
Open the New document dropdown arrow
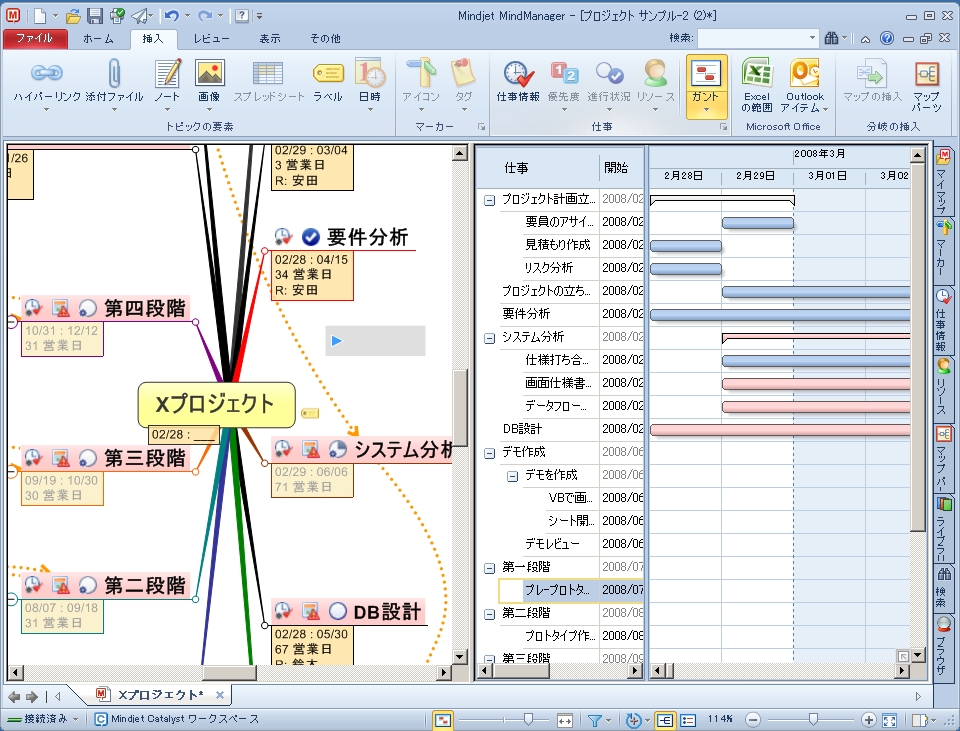55,16
